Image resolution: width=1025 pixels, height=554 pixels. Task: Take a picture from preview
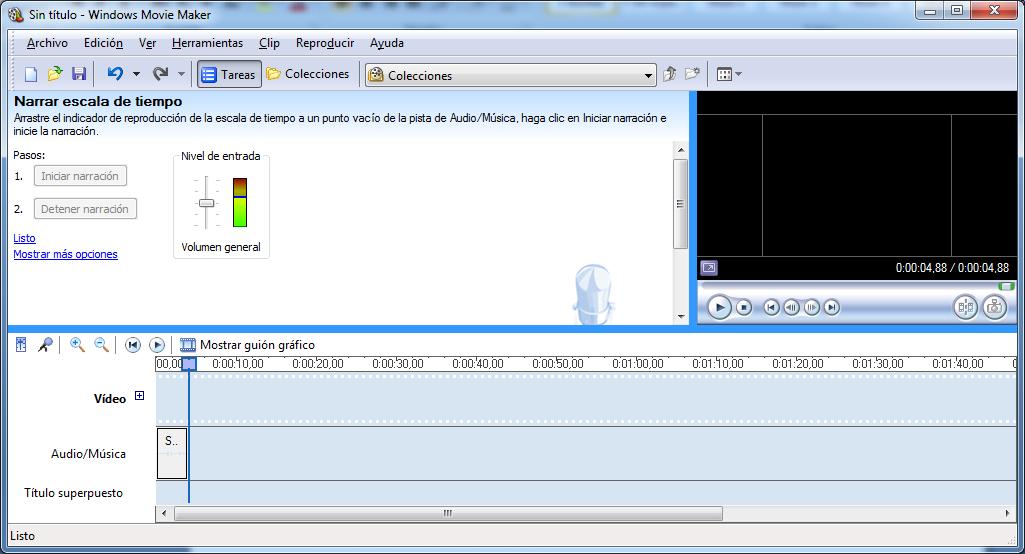(993, 307)
